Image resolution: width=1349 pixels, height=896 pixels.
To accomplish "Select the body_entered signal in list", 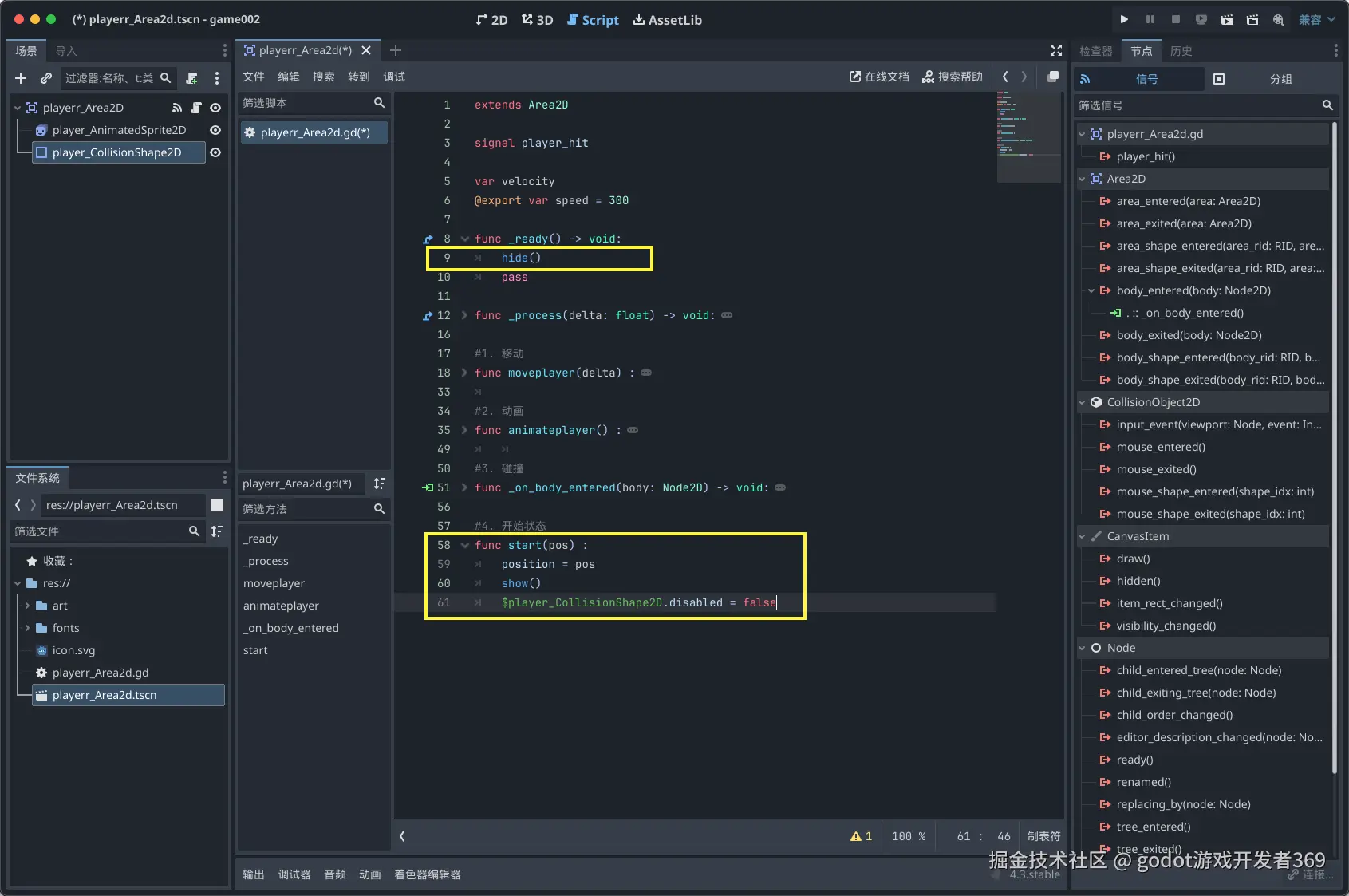I will pos(1193,290).
